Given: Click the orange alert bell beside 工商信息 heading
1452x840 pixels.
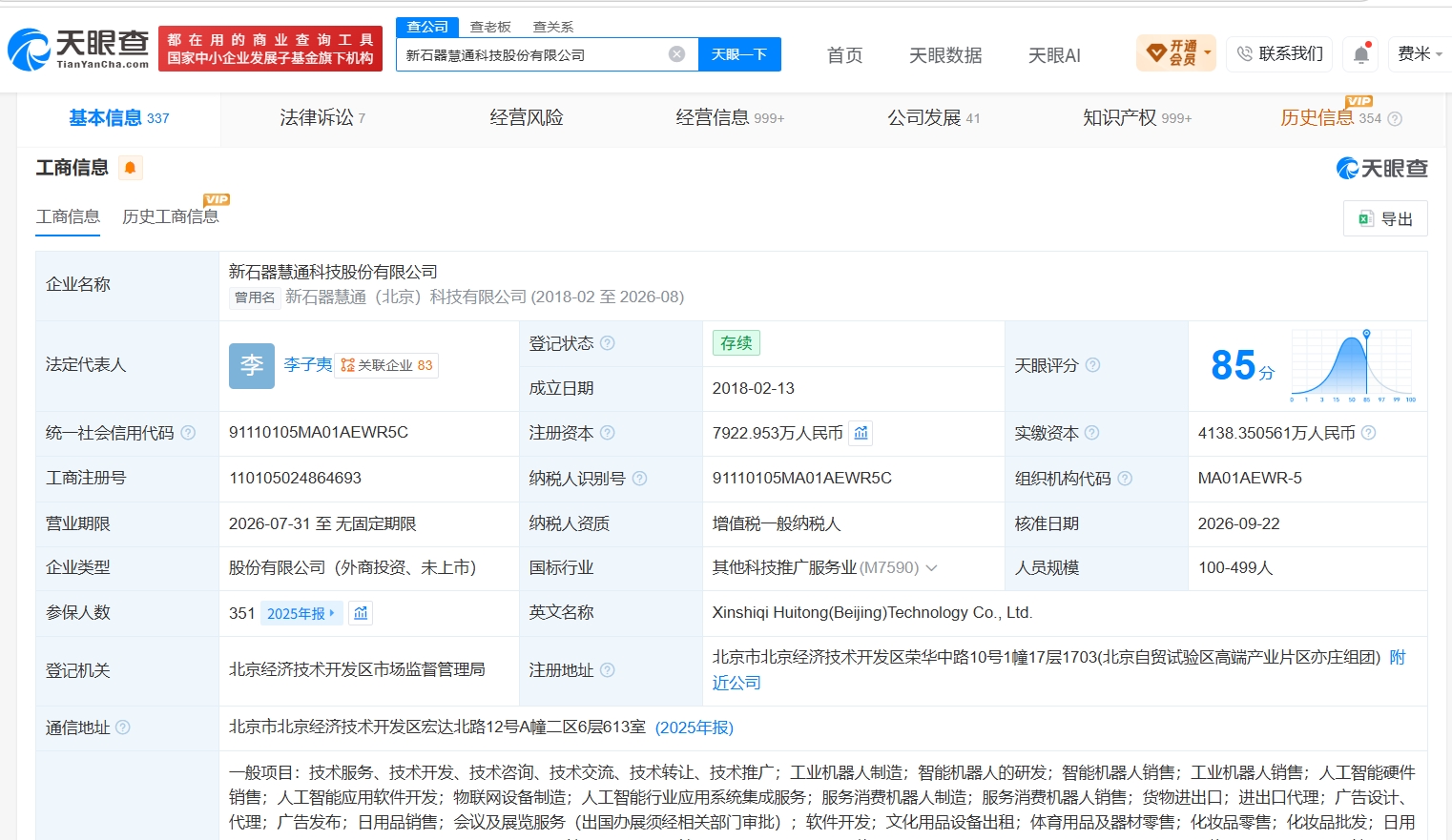Looking at the screenshot, I should click(x=130, y=168).
